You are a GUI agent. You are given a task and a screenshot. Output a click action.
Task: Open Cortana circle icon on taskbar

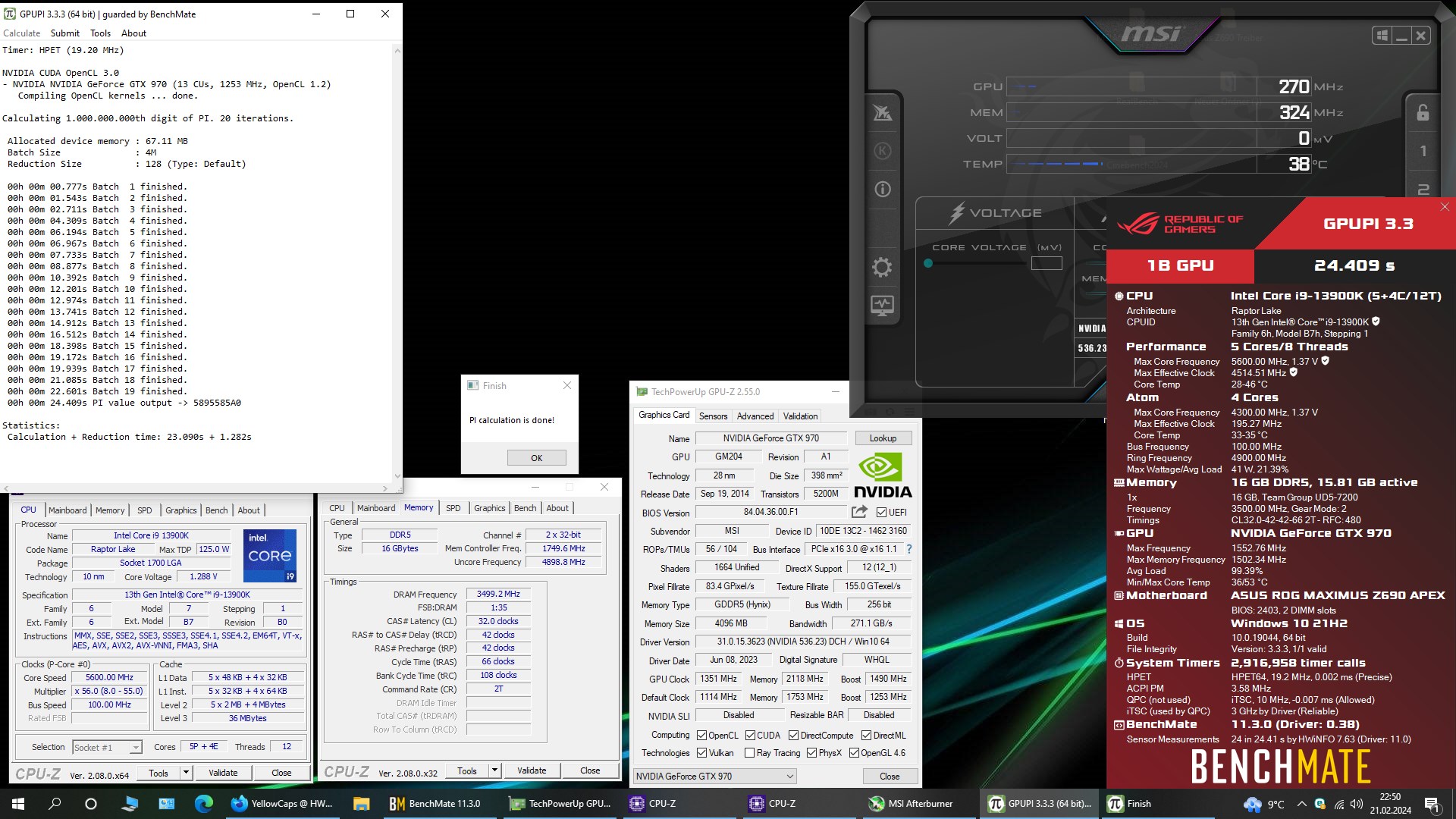tap(91, 804)
